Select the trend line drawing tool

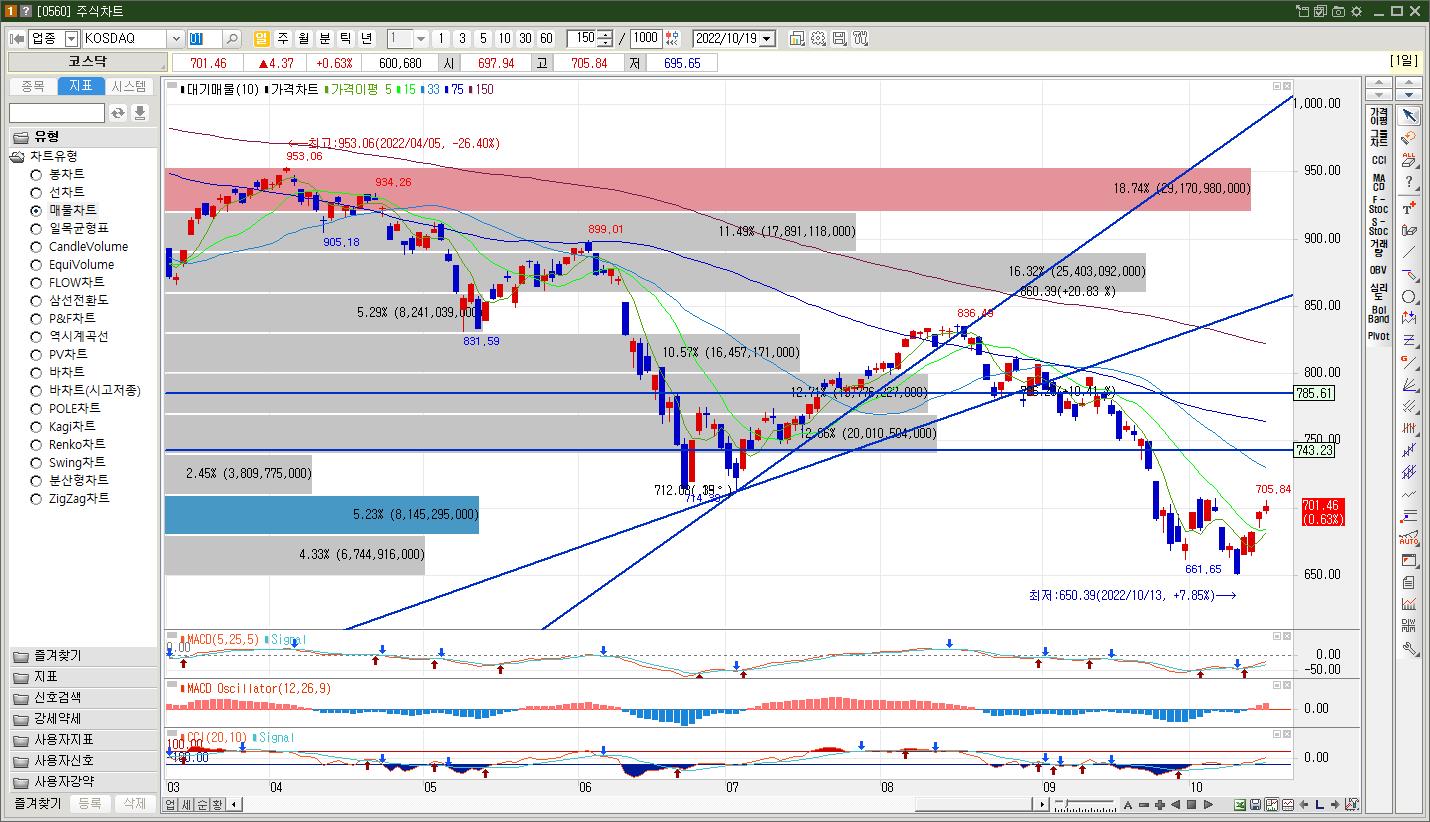point(1409,252)
